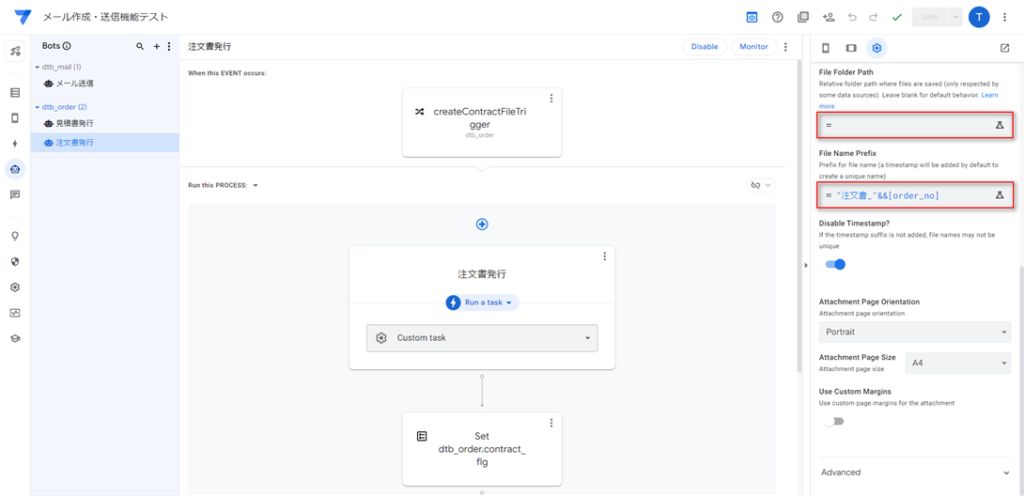Open the Custom task dropdown
Viewport: 1024px width, 496px height.
click(x=482, y=338)
